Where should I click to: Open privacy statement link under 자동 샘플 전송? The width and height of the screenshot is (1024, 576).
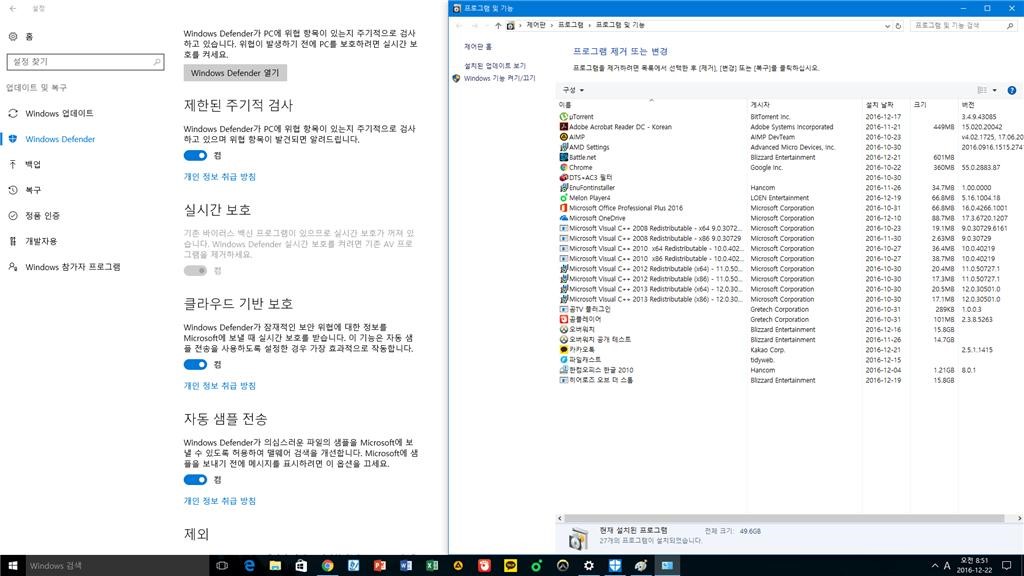coord(219,501)
